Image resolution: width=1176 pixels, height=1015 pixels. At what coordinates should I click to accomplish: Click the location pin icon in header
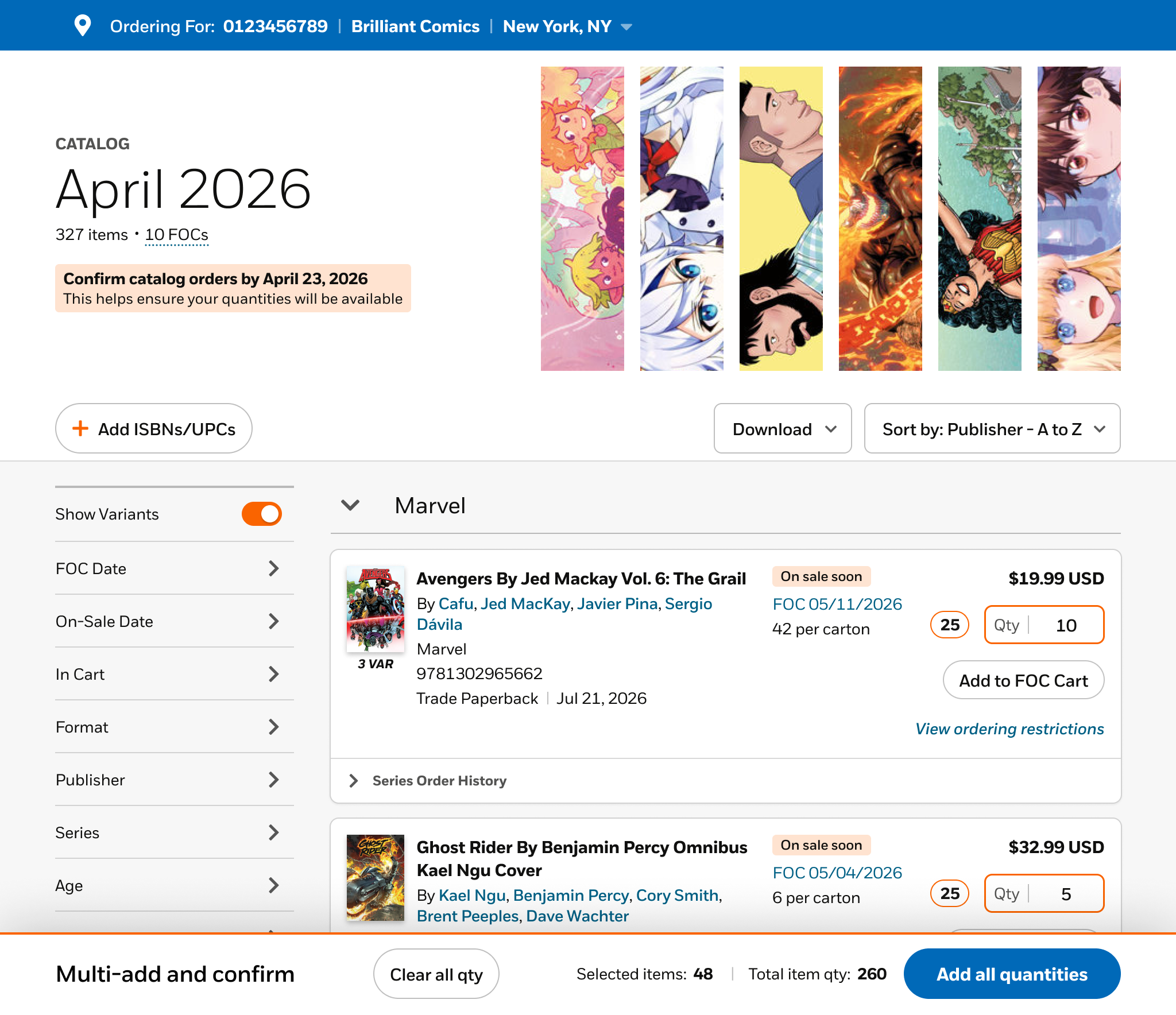(x=83, y=26)
